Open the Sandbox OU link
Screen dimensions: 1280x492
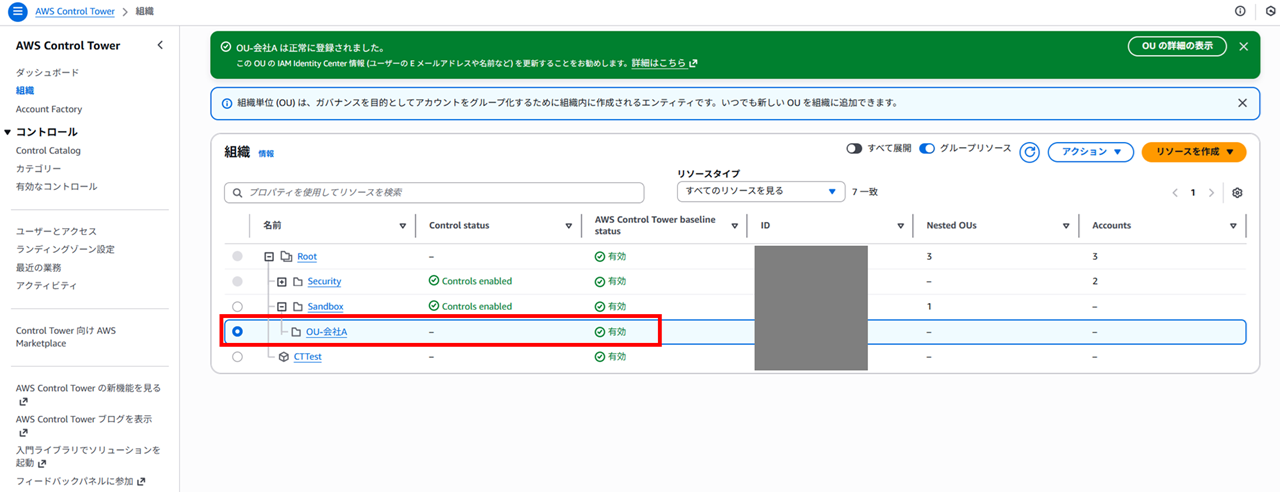pyautogui.click(x=325, y=307)
